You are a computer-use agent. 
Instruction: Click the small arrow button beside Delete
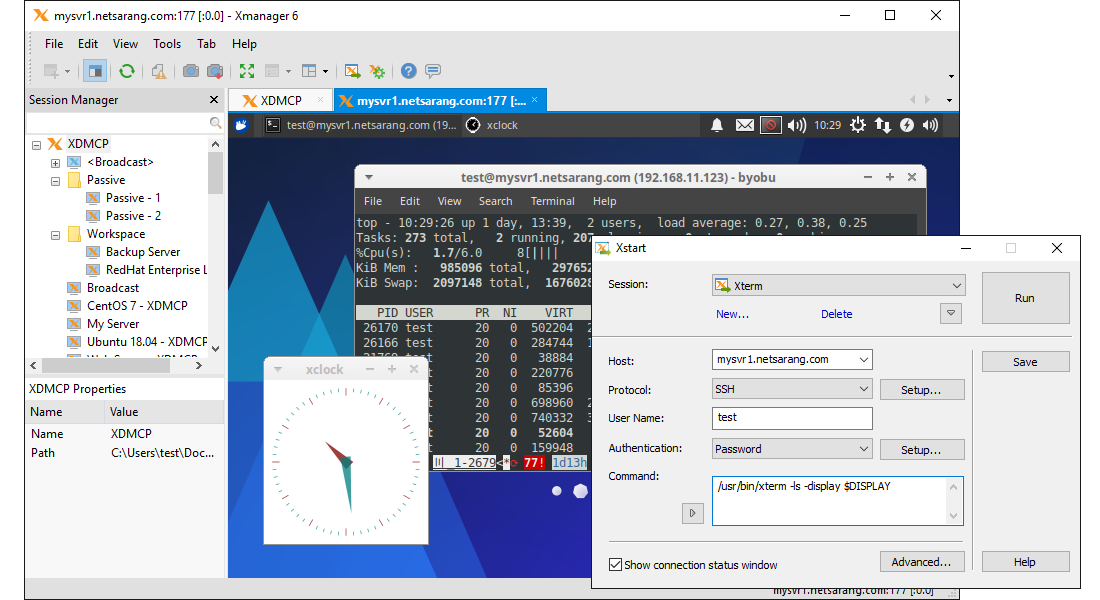[x=951, y=314]
